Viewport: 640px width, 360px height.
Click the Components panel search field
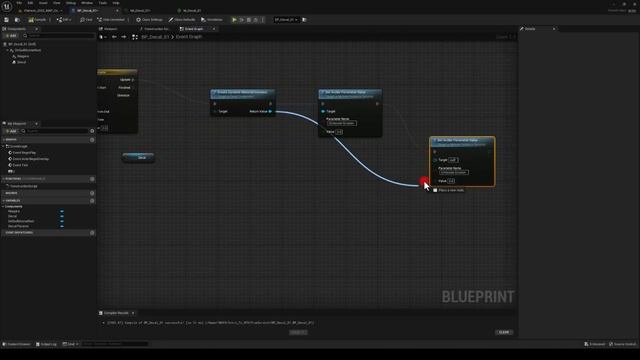point(58,36)
